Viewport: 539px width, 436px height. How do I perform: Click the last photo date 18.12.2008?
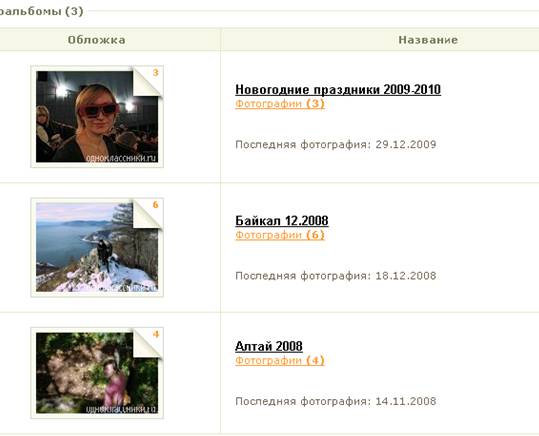tap(406, 276)
